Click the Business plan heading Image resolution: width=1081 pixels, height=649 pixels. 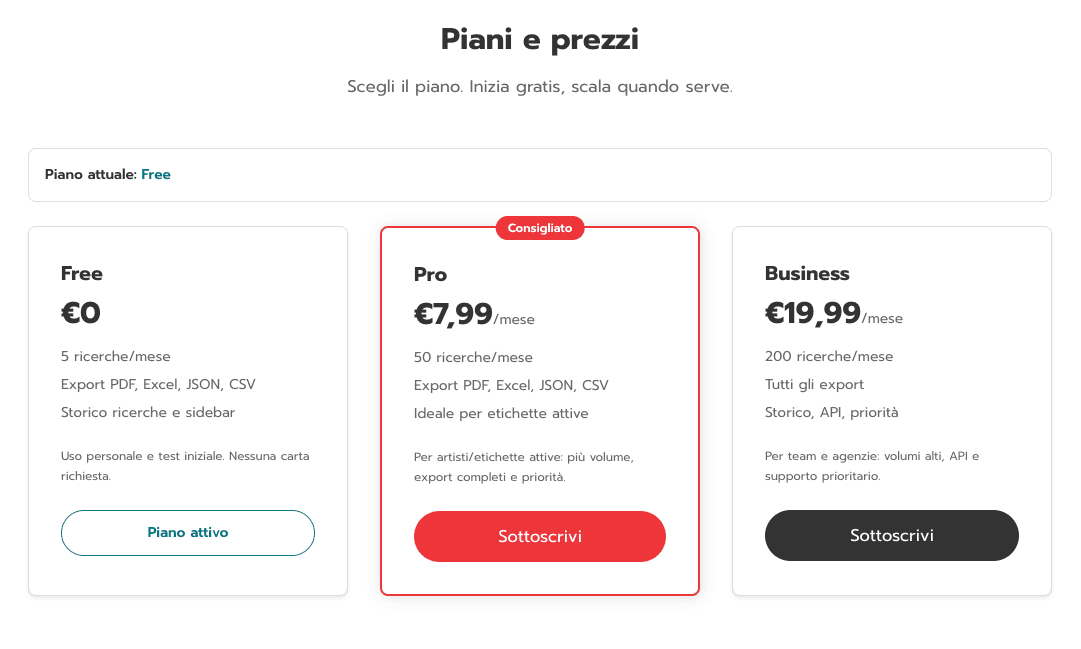806,273
